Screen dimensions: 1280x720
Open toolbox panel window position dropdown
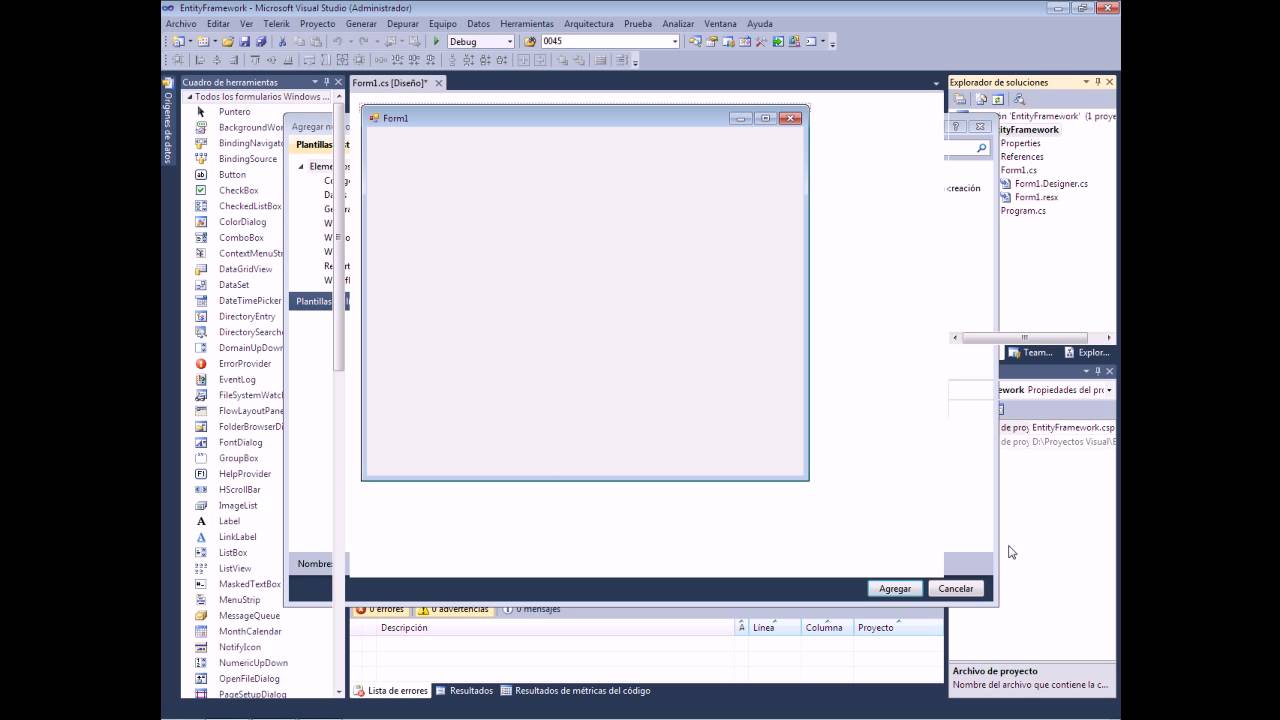point(314,82)
